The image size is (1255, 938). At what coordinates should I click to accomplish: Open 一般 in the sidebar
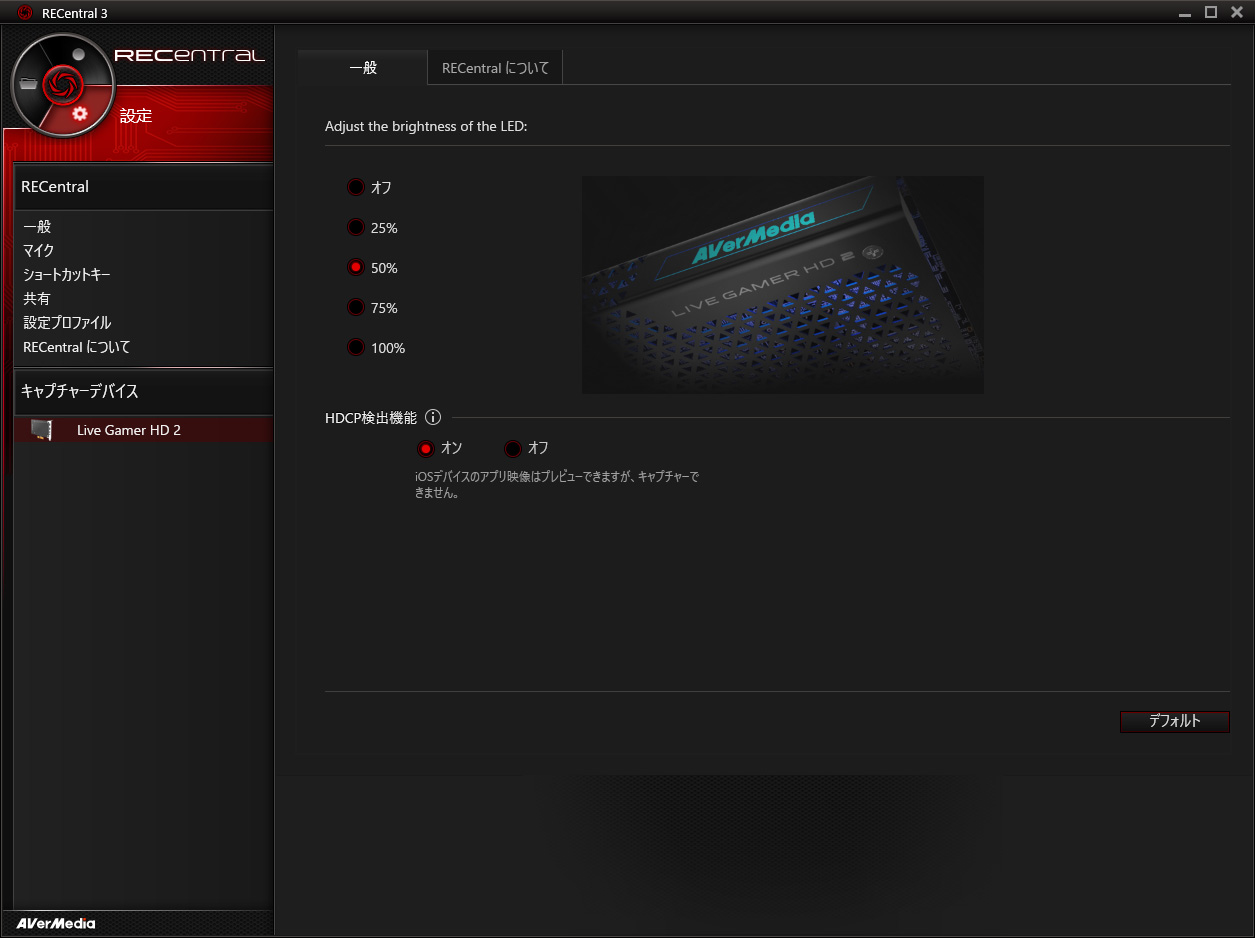37,227
